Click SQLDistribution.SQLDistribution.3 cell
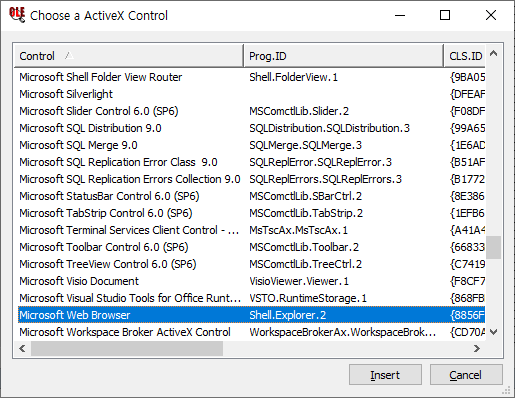 pos(330,128)
